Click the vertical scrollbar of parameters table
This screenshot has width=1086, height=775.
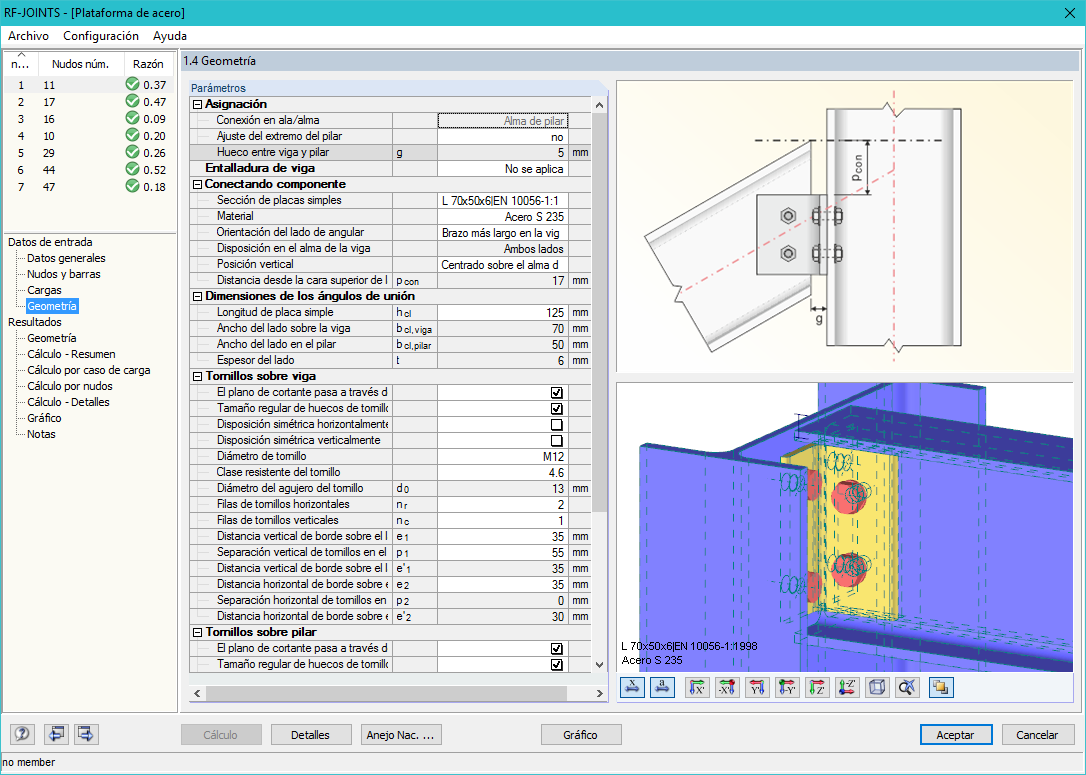coord(599,312)
